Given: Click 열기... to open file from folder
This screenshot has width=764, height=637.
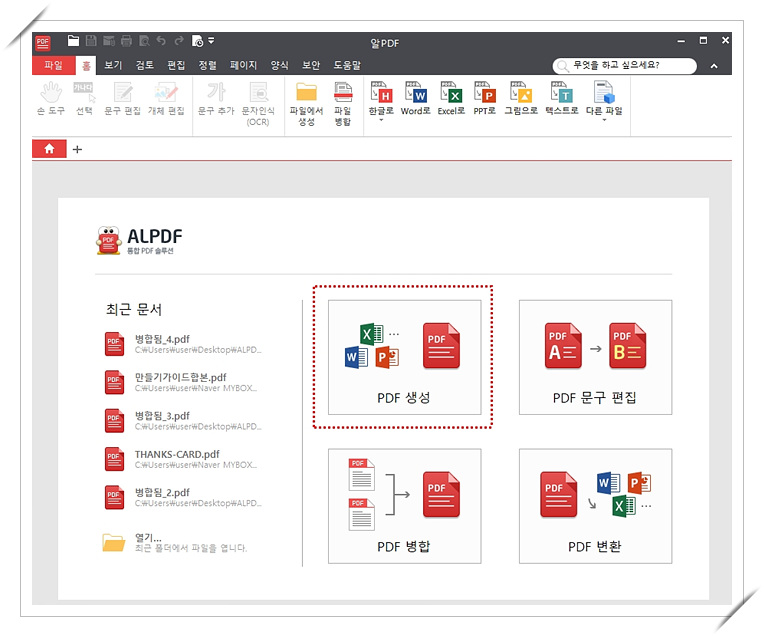Looking at the screenshot, I should point(175,542).
